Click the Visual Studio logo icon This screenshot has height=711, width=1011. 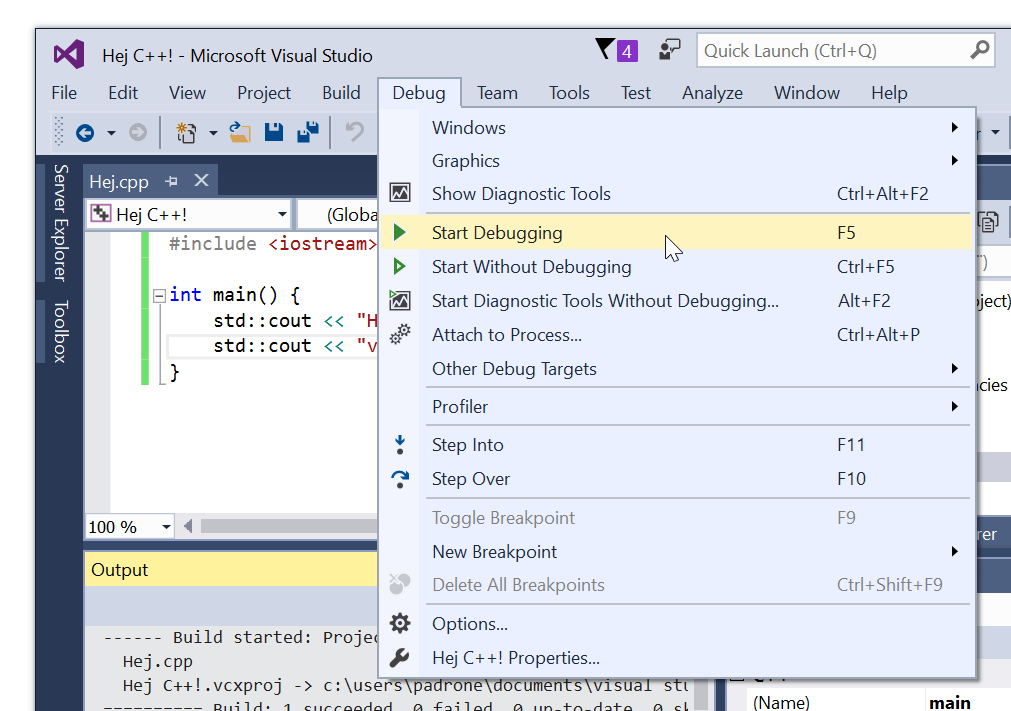click(x=69, y=54)
